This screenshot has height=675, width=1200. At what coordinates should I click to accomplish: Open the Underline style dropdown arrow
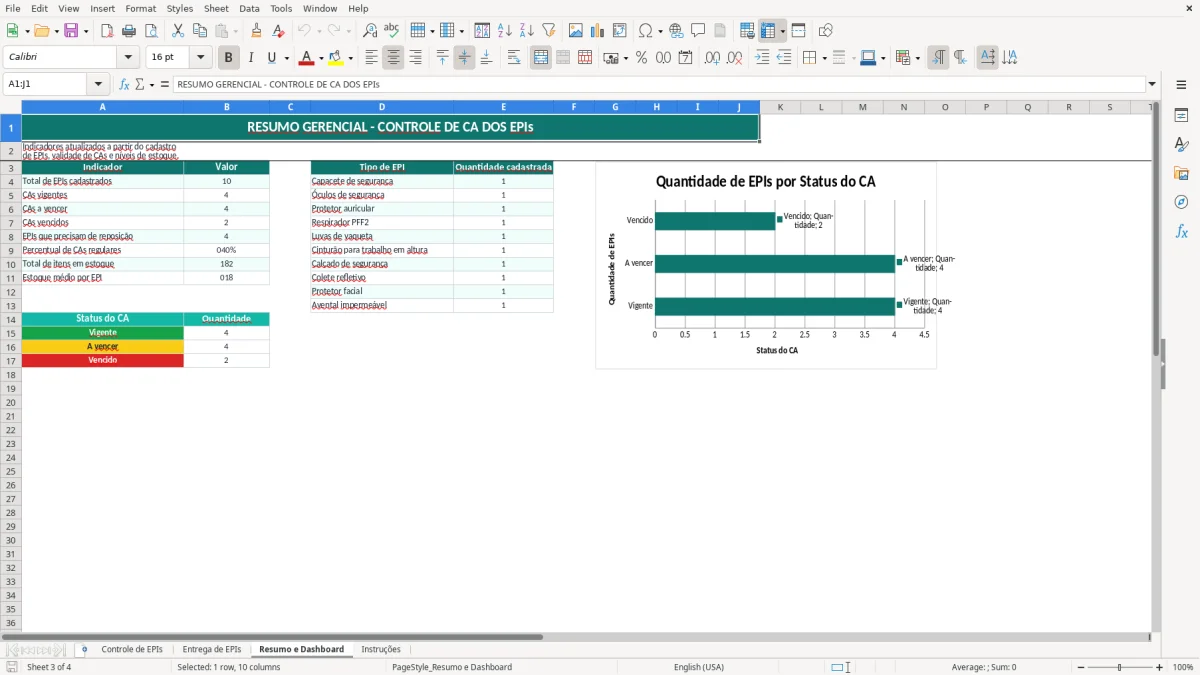pos(287,58)
